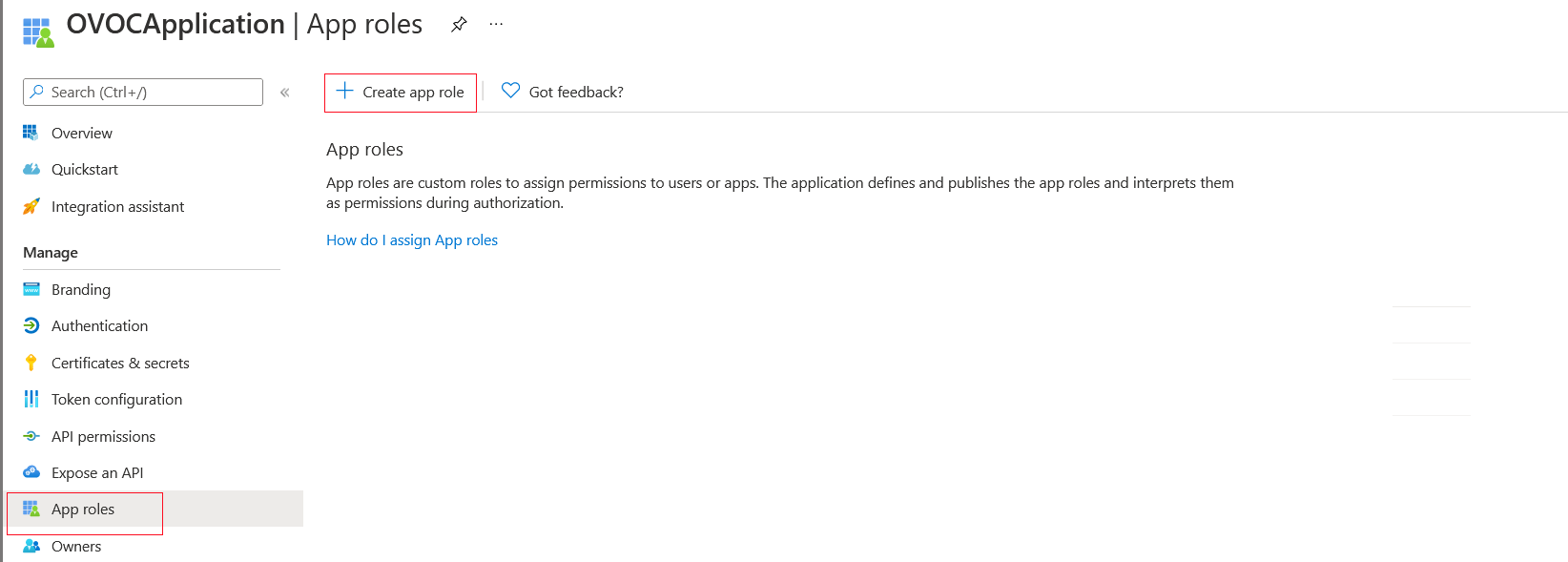
Task: Click the Overview grid icon
Action: (31, 133)
